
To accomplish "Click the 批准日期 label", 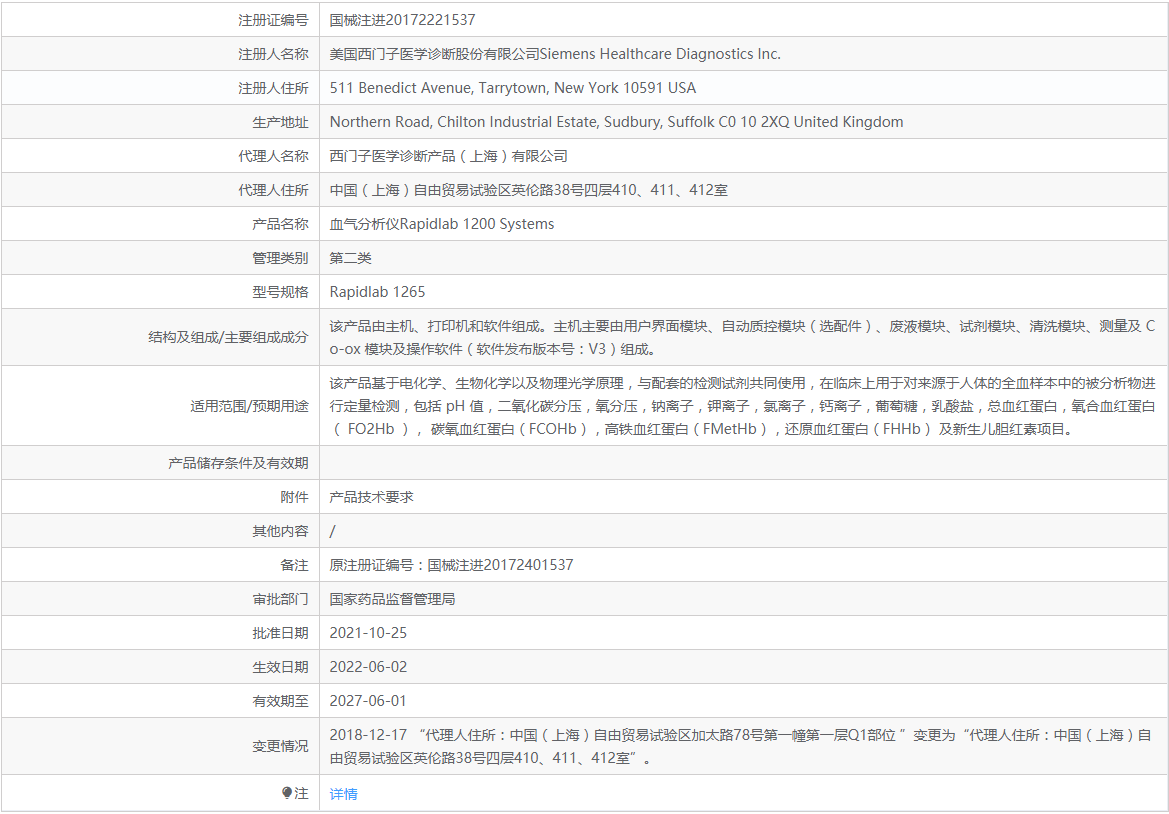I will pos(280,633).
